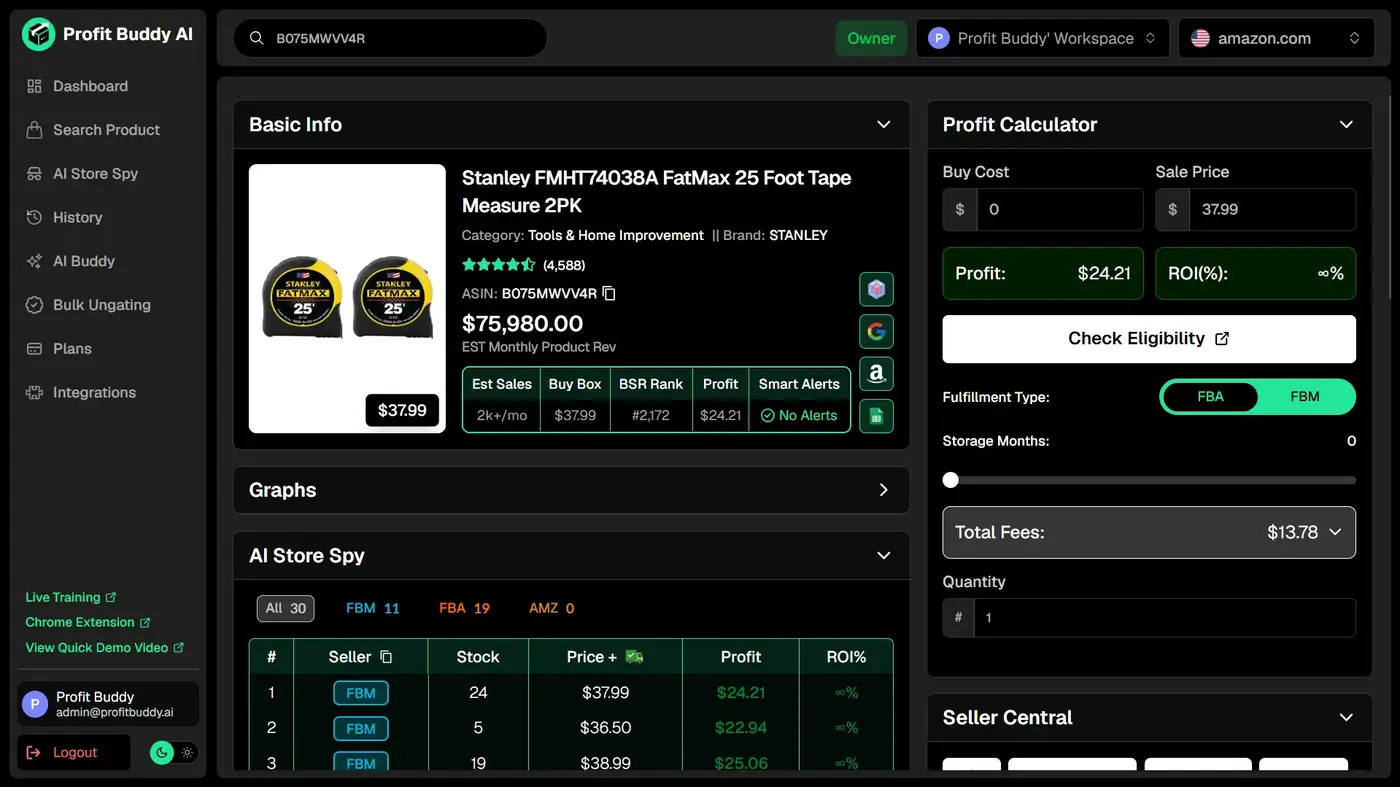Click the Owner role badge
Screen dimensions: 1400x787
(871, 39)
